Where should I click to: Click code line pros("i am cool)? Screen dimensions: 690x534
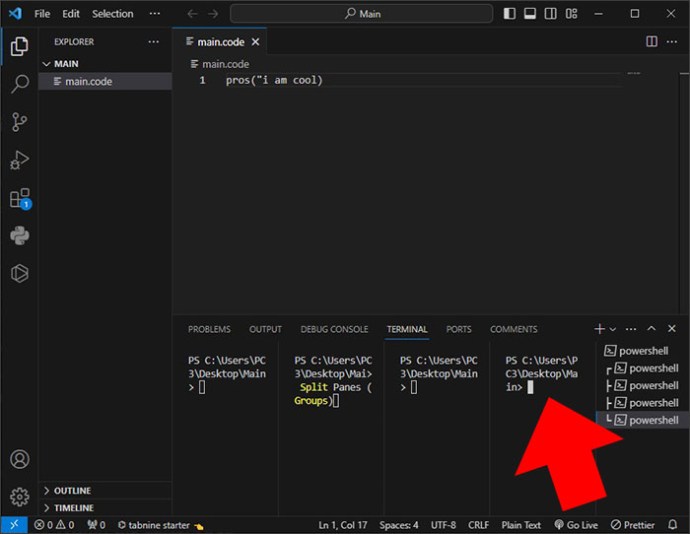274,80
